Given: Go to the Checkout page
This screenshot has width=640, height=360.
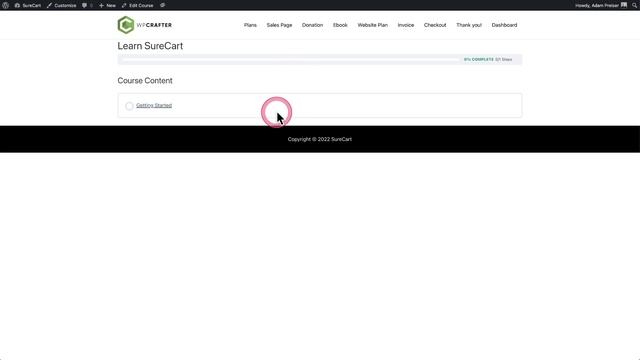Looking at the screenshot, I should 435,25.
